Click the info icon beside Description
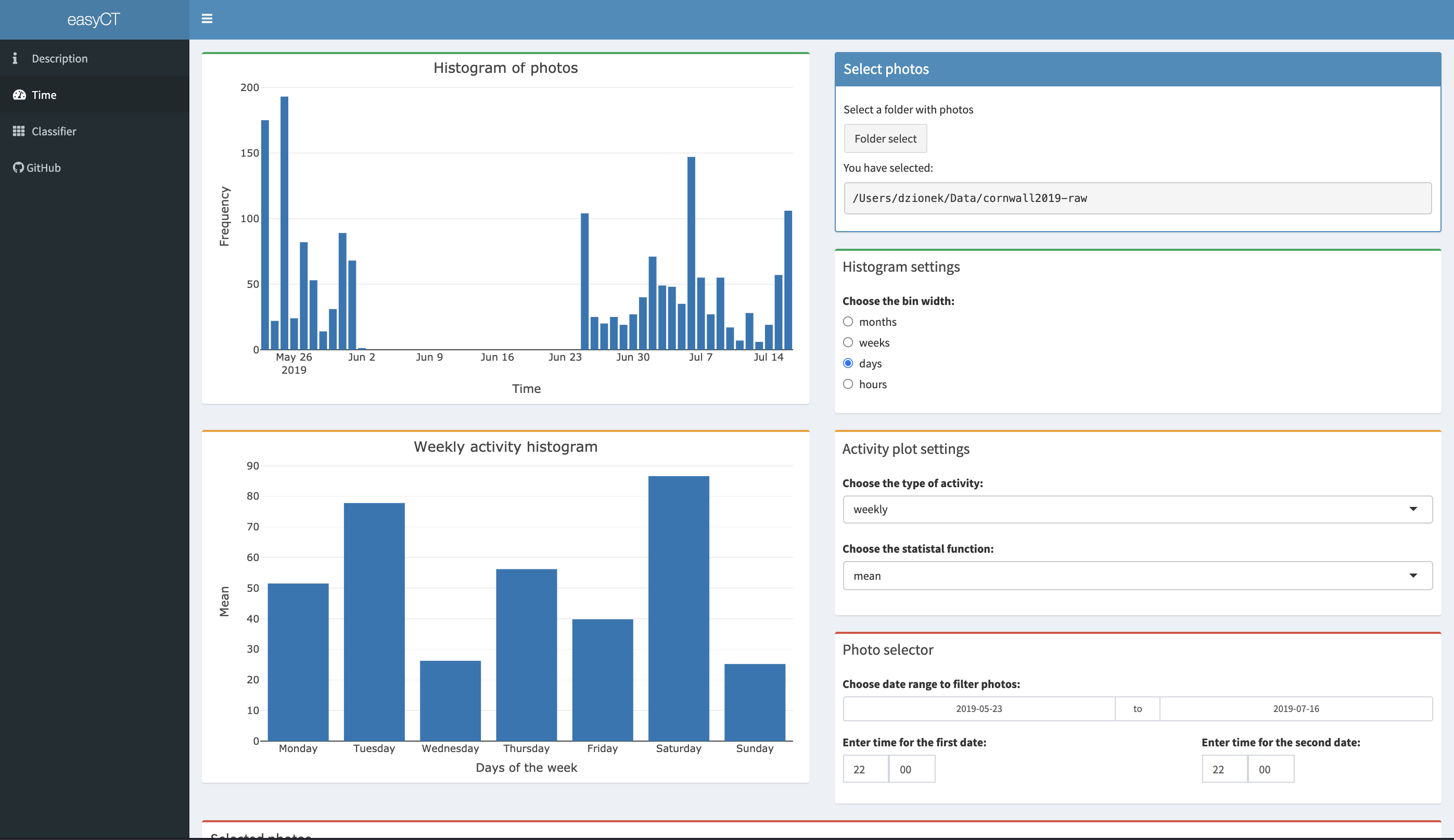 click(x=15, y=58)
